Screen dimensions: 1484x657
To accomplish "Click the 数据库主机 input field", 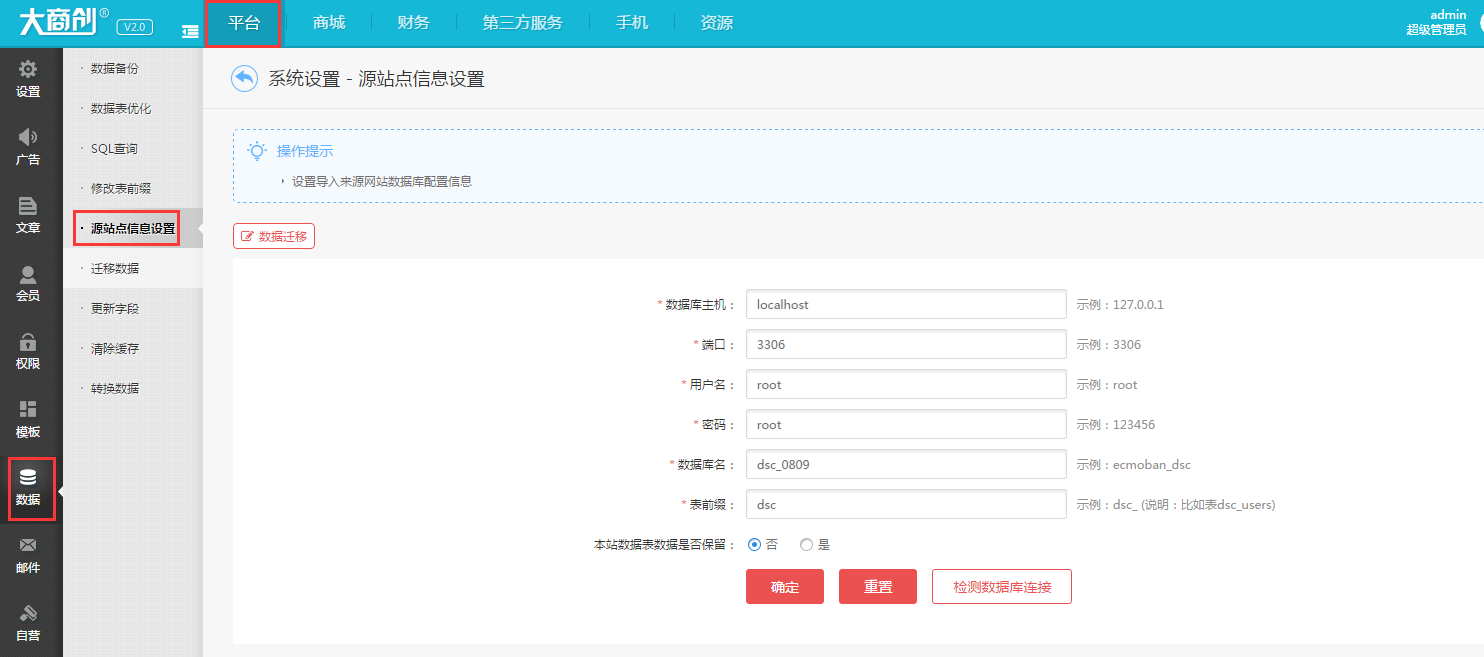I will tap(907, 305).
